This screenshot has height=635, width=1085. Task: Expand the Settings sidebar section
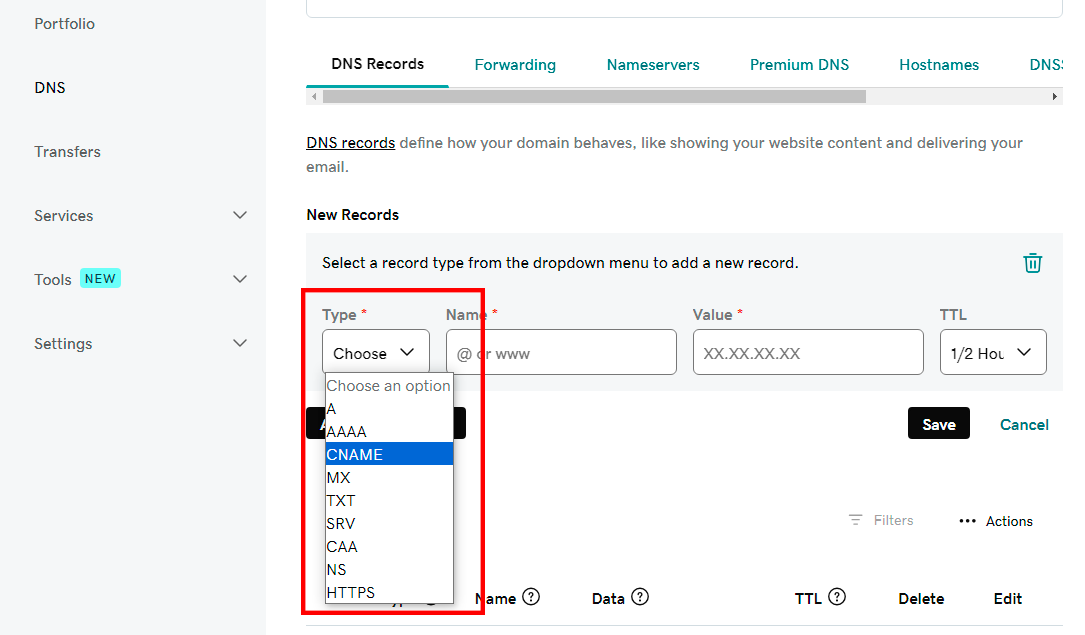240,343
